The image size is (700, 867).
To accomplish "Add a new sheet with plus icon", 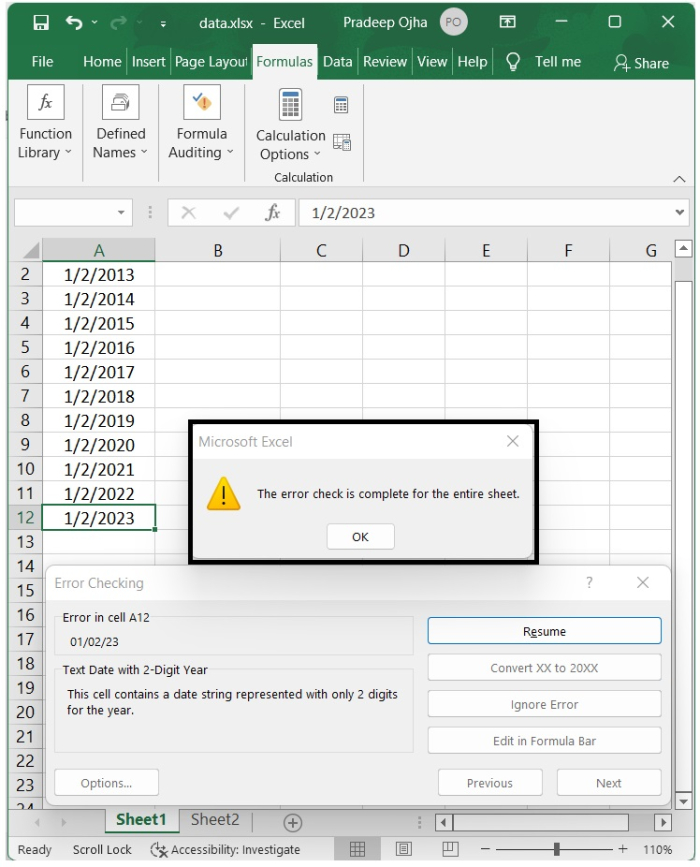I will coord(292,822).
